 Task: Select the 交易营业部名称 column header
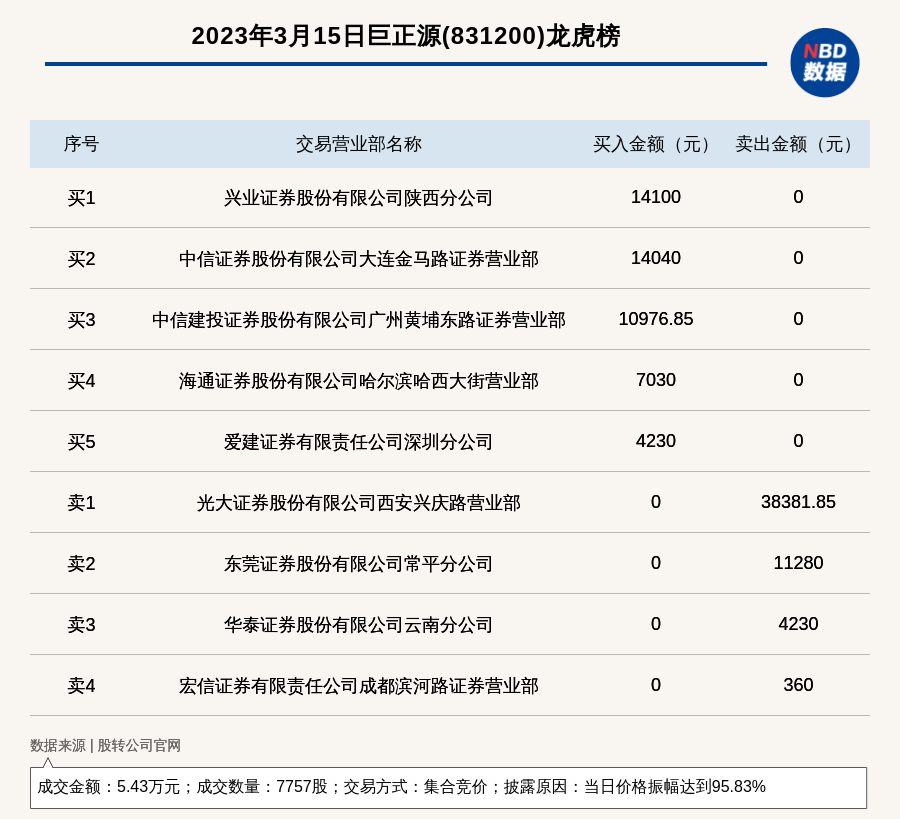click(359, 144)
